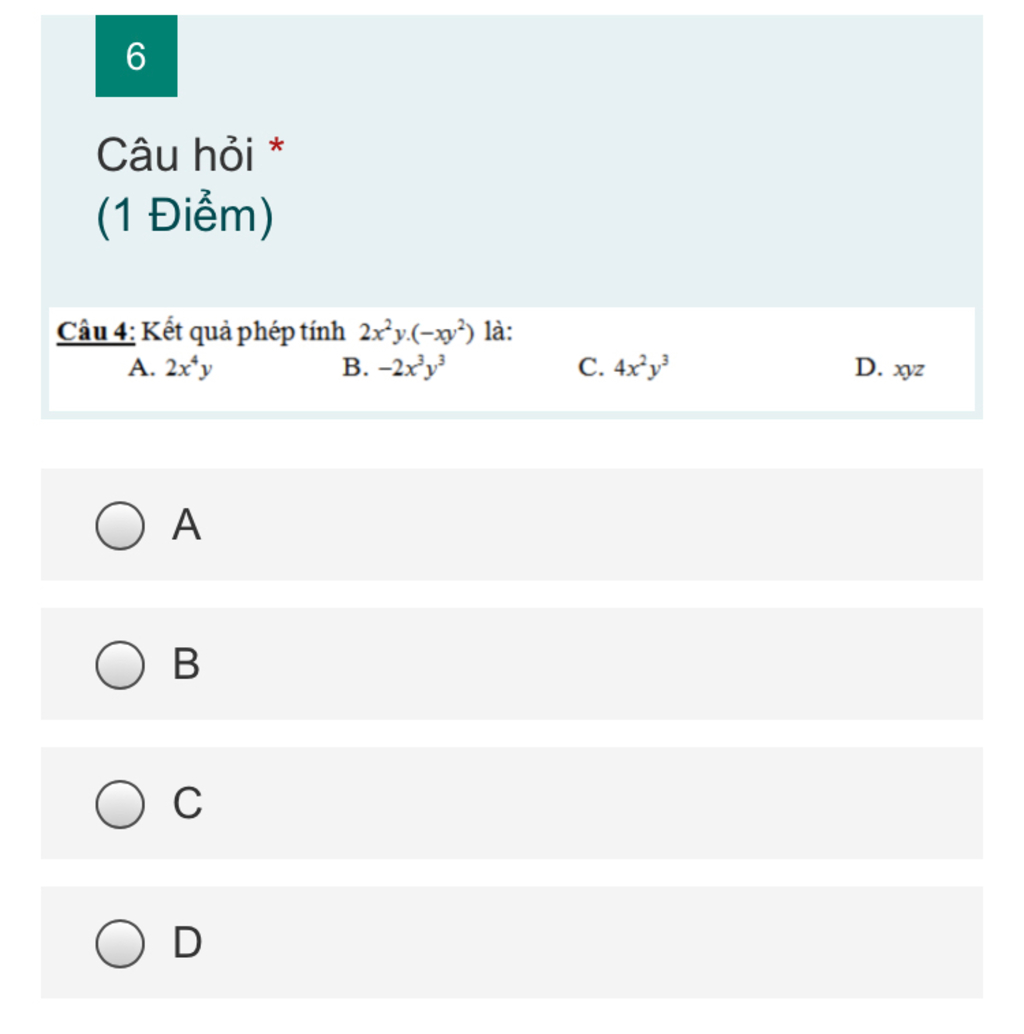Click the letter label A
1024x1034 pixels.
(187, 525)
